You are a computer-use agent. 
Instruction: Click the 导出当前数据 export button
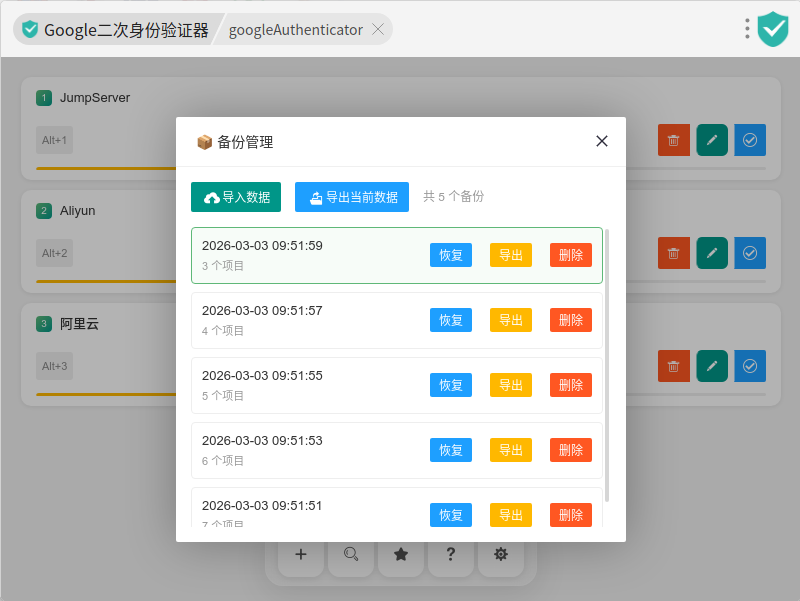[x=352, y=197]
